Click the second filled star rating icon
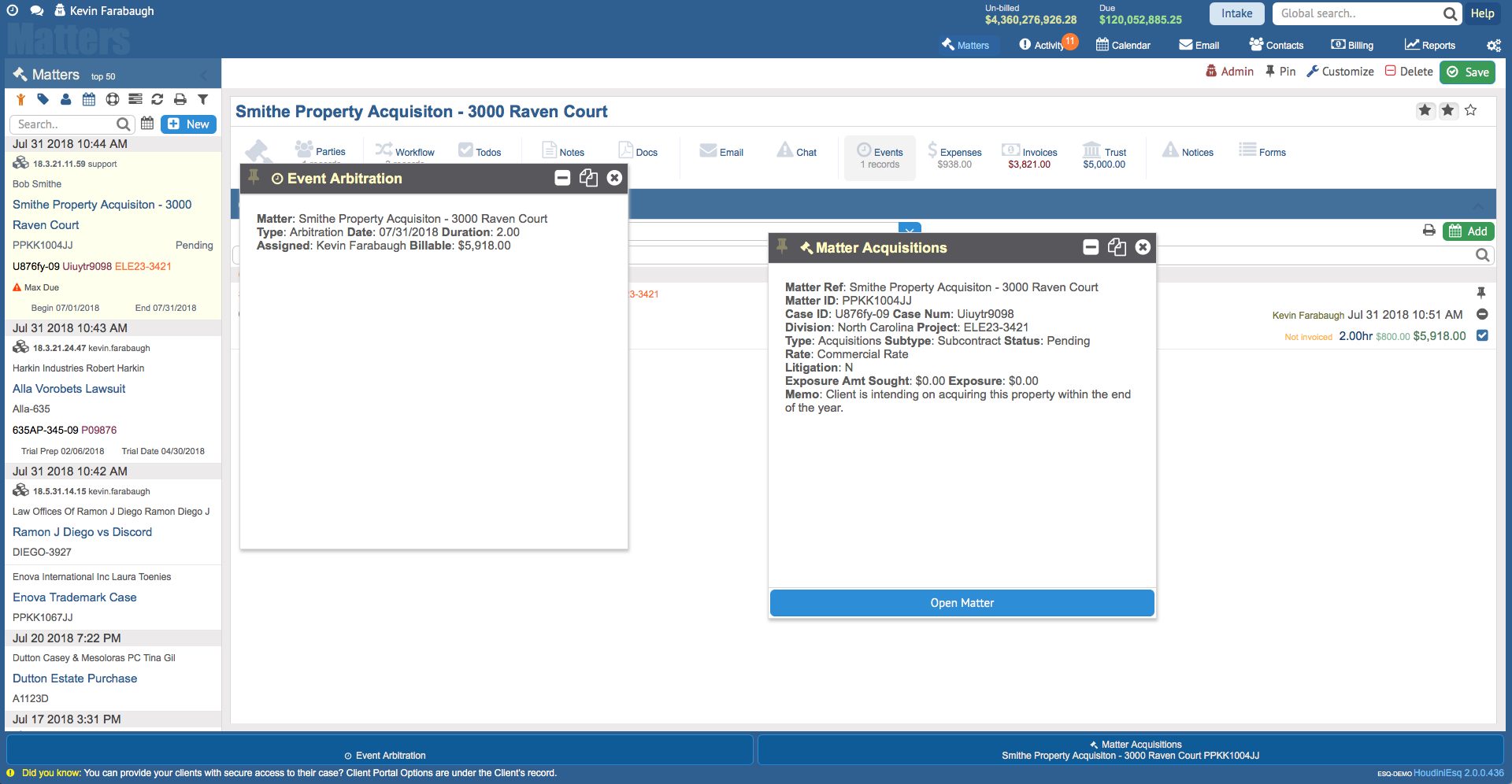1512x784 pixels. point(1448,110)
